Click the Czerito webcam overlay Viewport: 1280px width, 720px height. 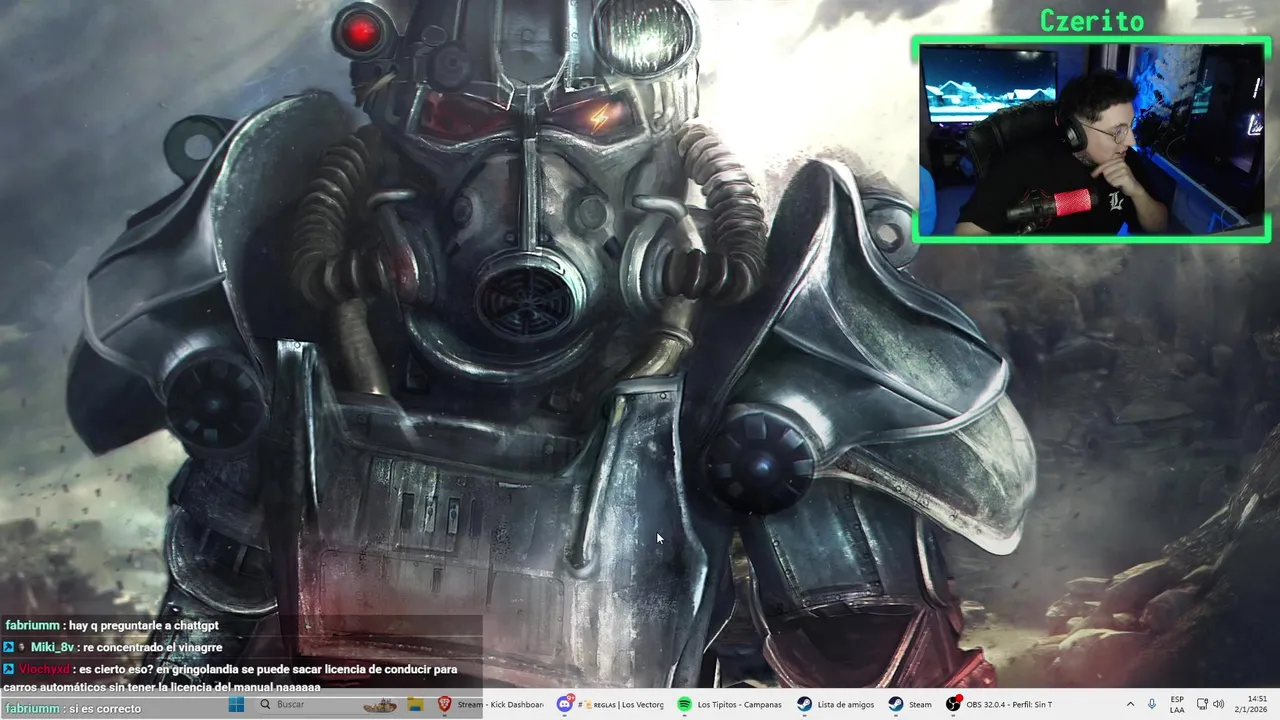coord(1091,139)
